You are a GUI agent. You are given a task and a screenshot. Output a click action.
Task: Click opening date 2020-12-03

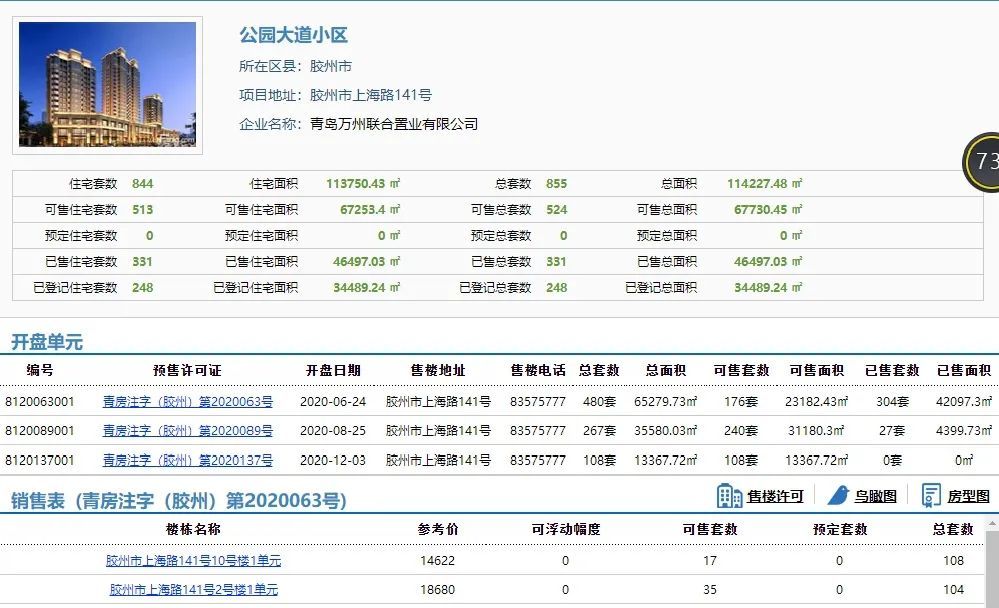pyautogui.click(x=333, y=460)
